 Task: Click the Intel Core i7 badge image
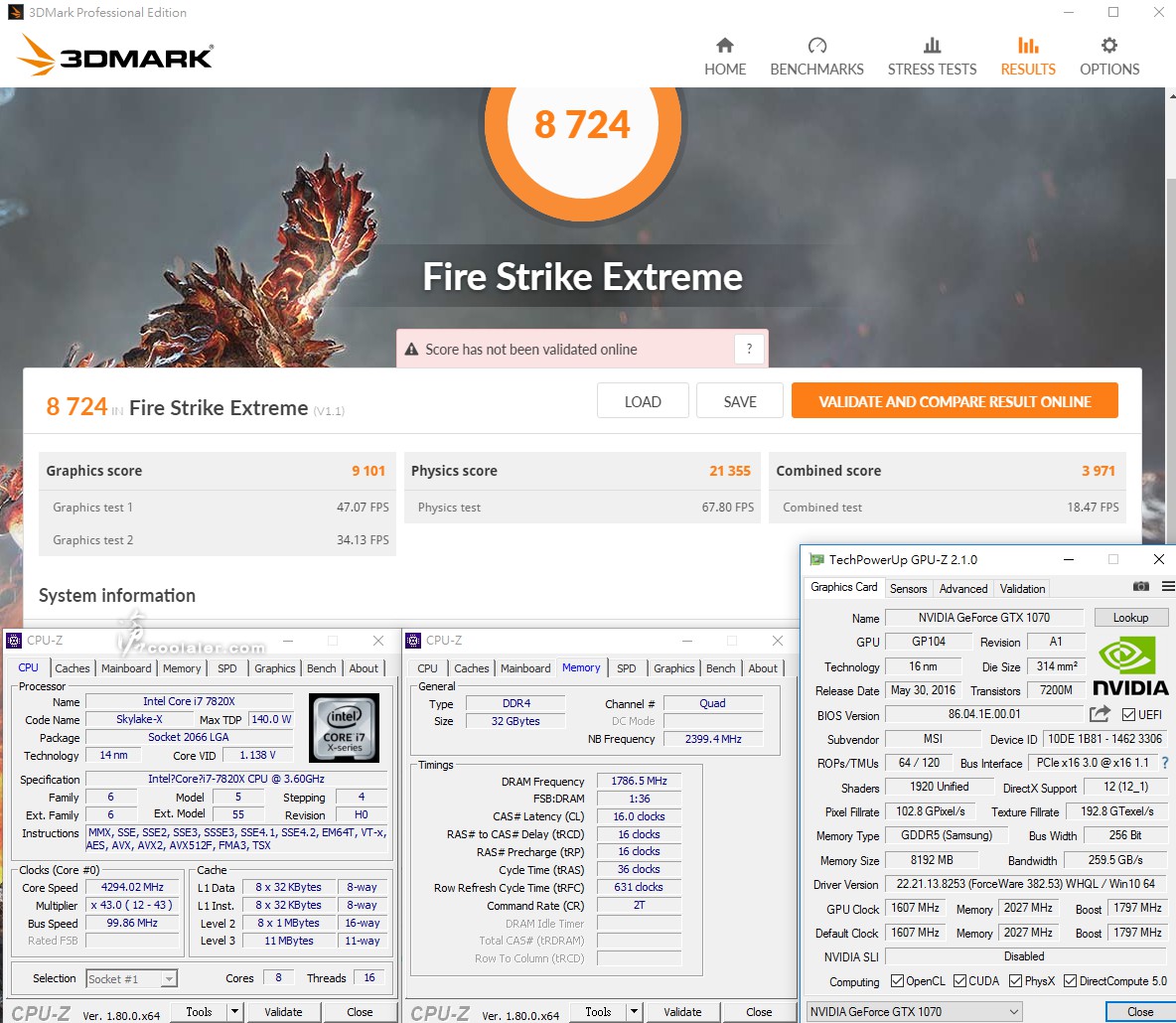click(345, 727)
